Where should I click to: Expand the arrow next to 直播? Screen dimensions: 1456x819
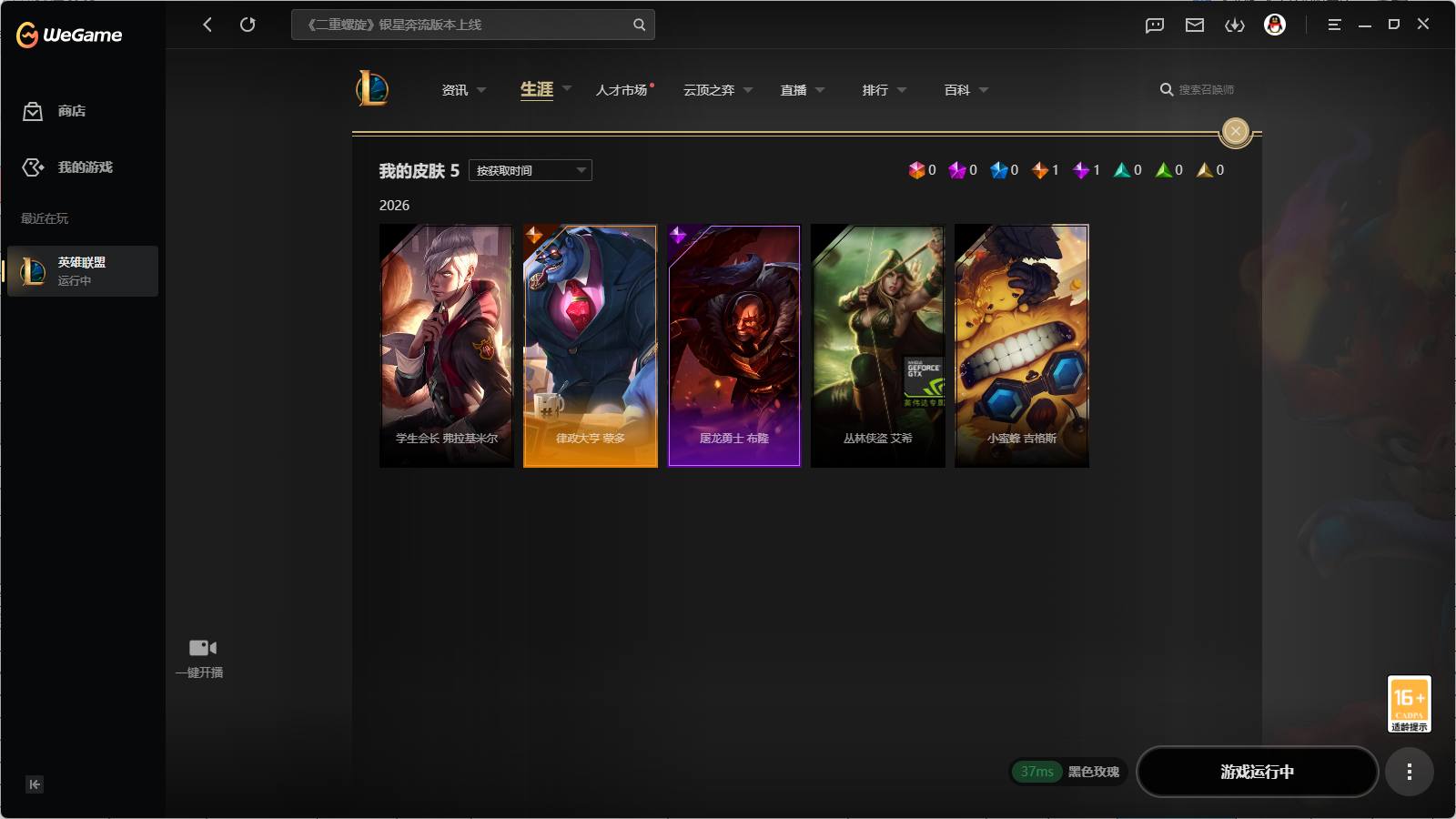tap(820, 90)
